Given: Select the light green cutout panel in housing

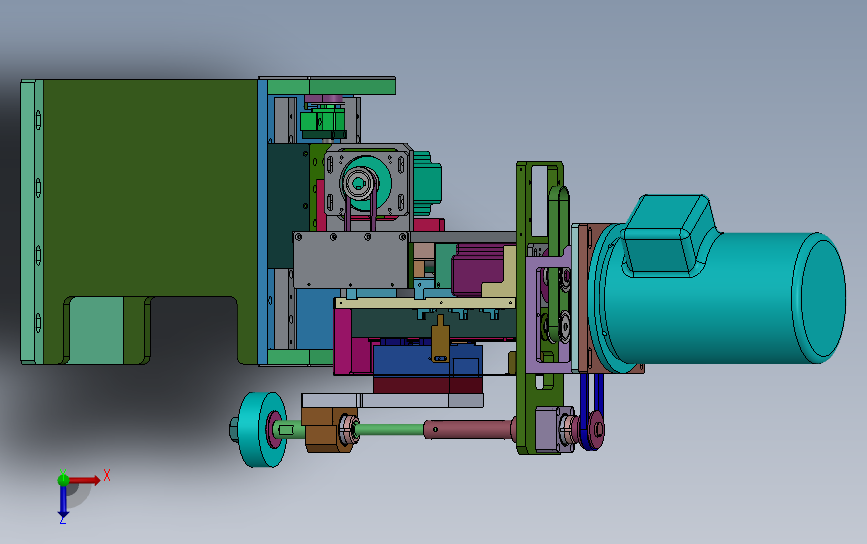Looking at the screenshot, I should coord(96,331).
